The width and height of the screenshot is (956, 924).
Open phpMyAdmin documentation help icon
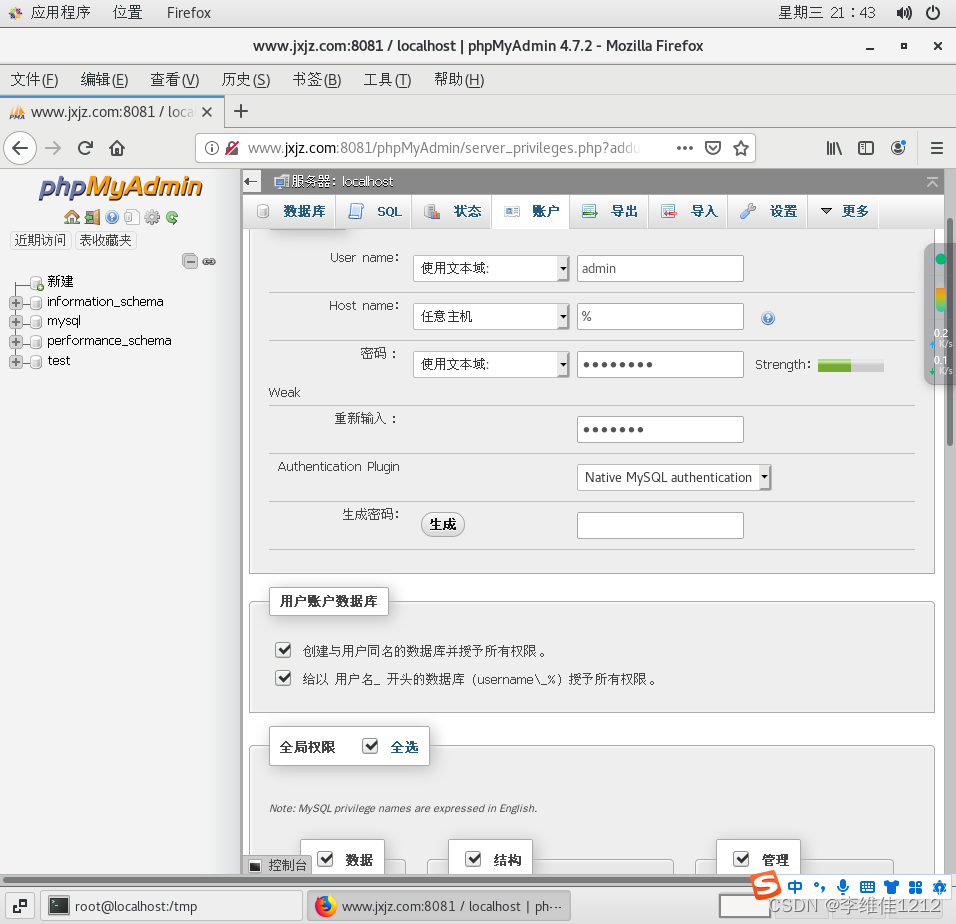112,217
